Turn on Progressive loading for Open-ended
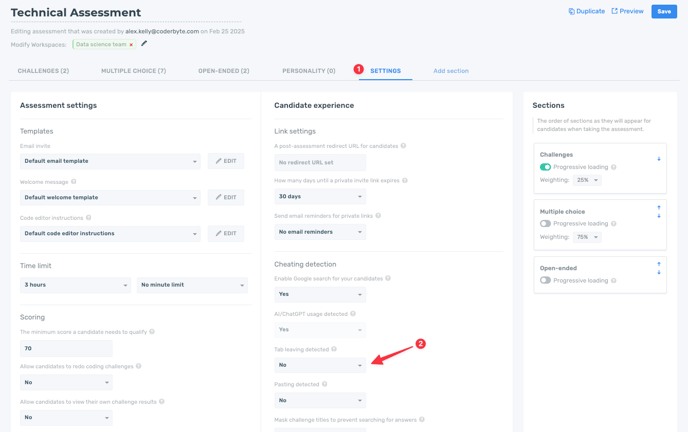 click(x=546, y=280)
